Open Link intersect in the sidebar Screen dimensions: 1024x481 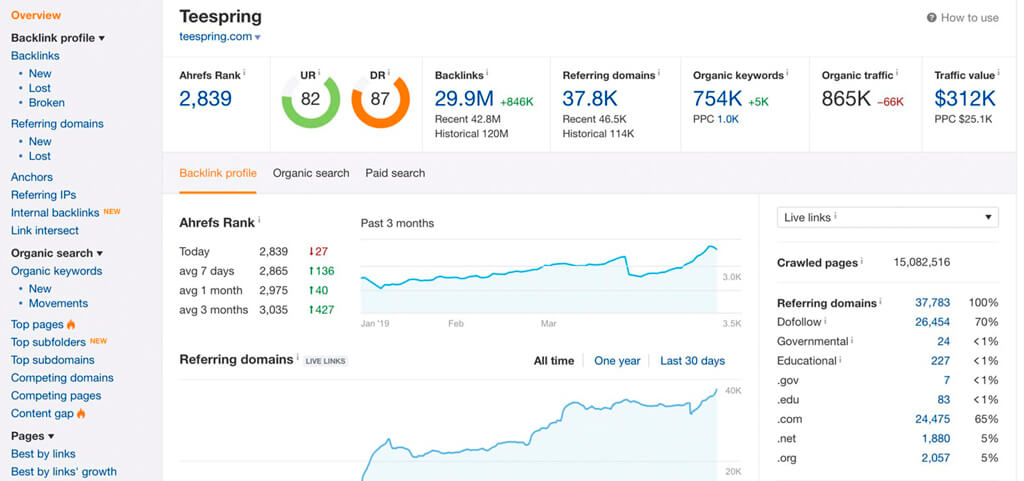[x=44, y=230]
